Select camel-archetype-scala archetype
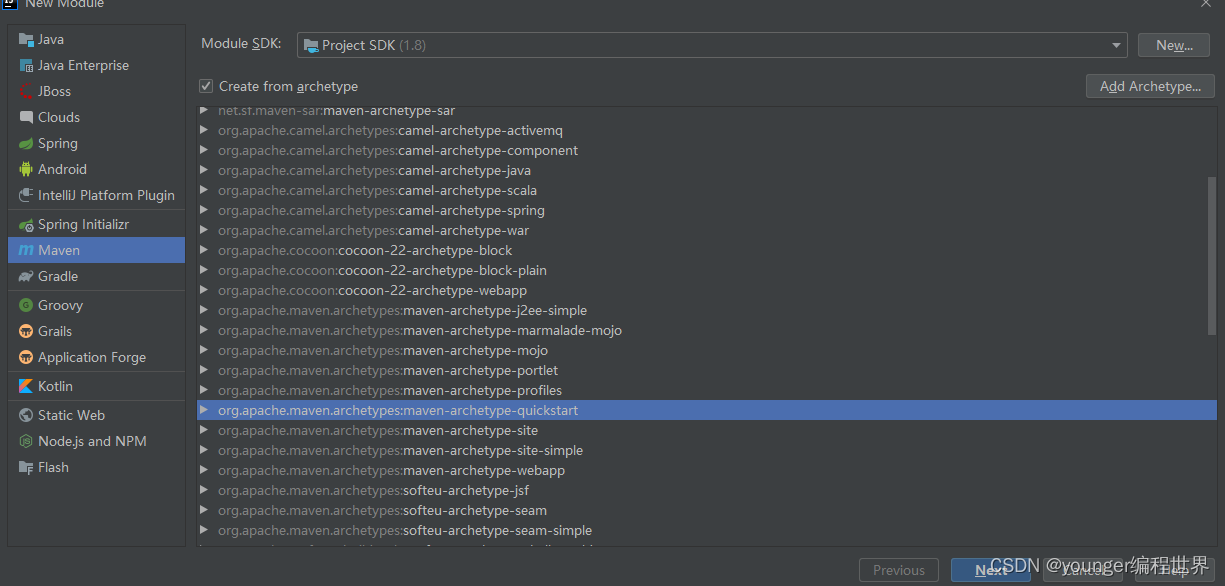Screen dimensions: 1225x586 tap(706, 190)
